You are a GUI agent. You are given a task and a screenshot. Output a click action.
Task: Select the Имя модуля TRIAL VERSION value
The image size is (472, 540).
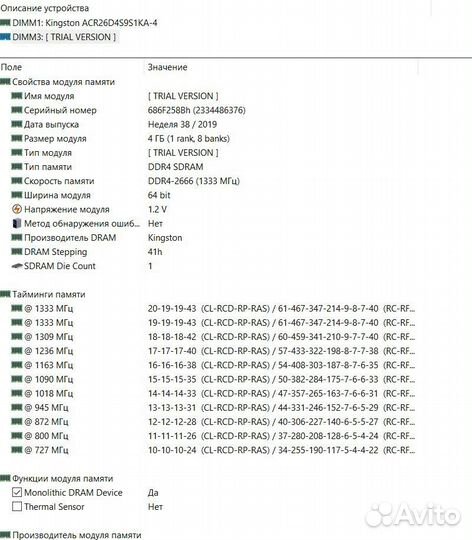pos(183,96)
